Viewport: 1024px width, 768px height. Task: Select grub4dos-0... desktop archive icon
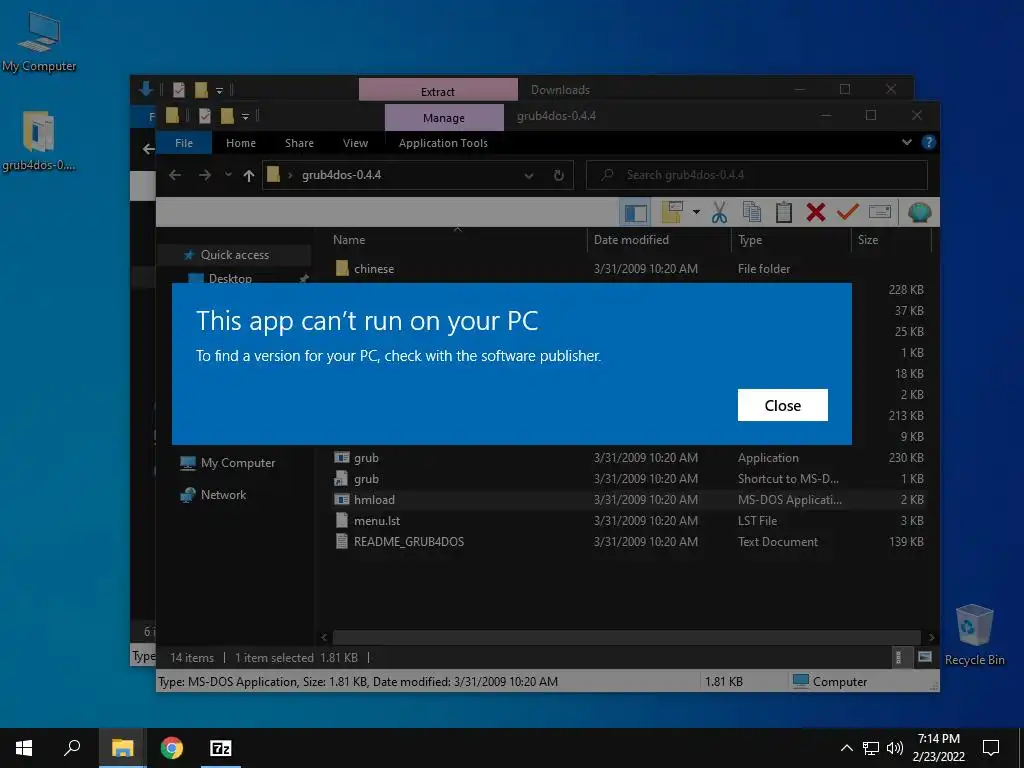click(39, 141)
